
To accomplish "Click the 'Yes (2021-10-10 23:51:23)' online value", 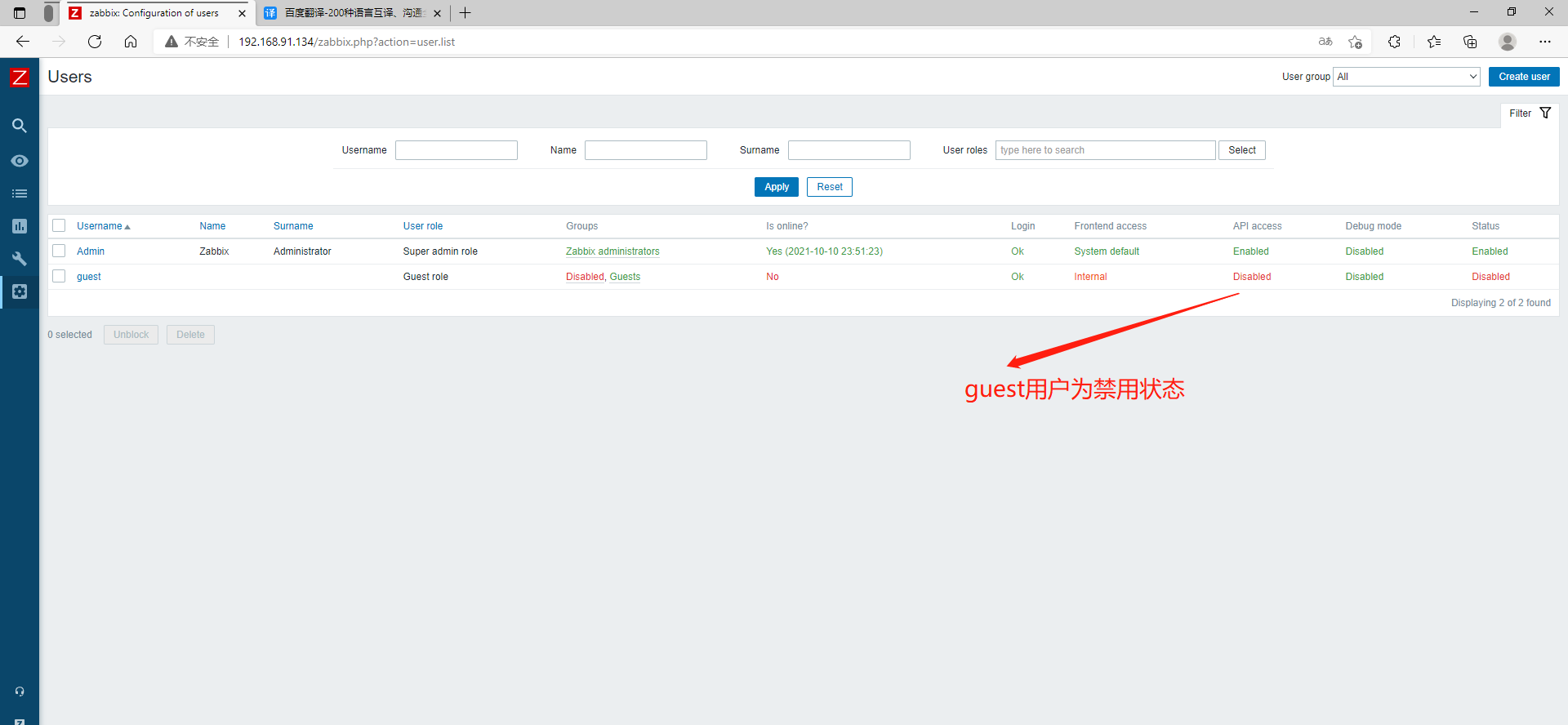I will point(824,251).
